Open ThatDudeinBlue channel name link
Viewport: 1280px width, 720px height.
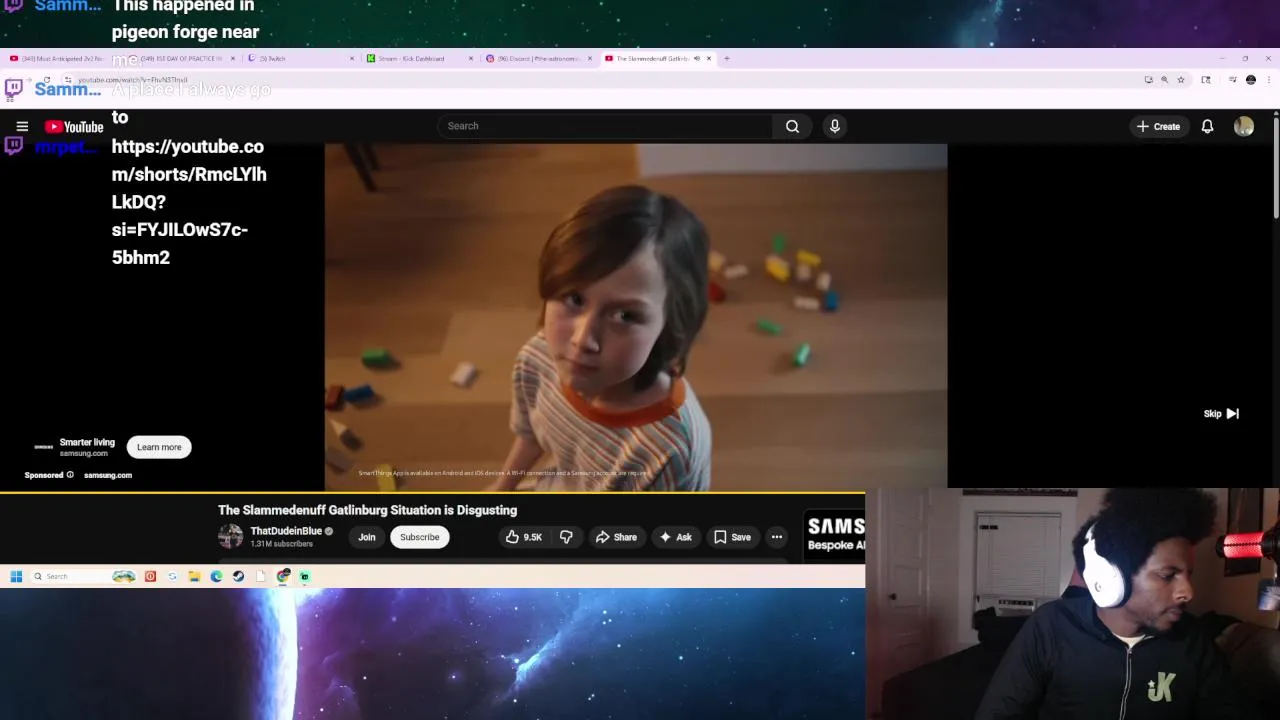pyautogui.click(x=286, y=531)
